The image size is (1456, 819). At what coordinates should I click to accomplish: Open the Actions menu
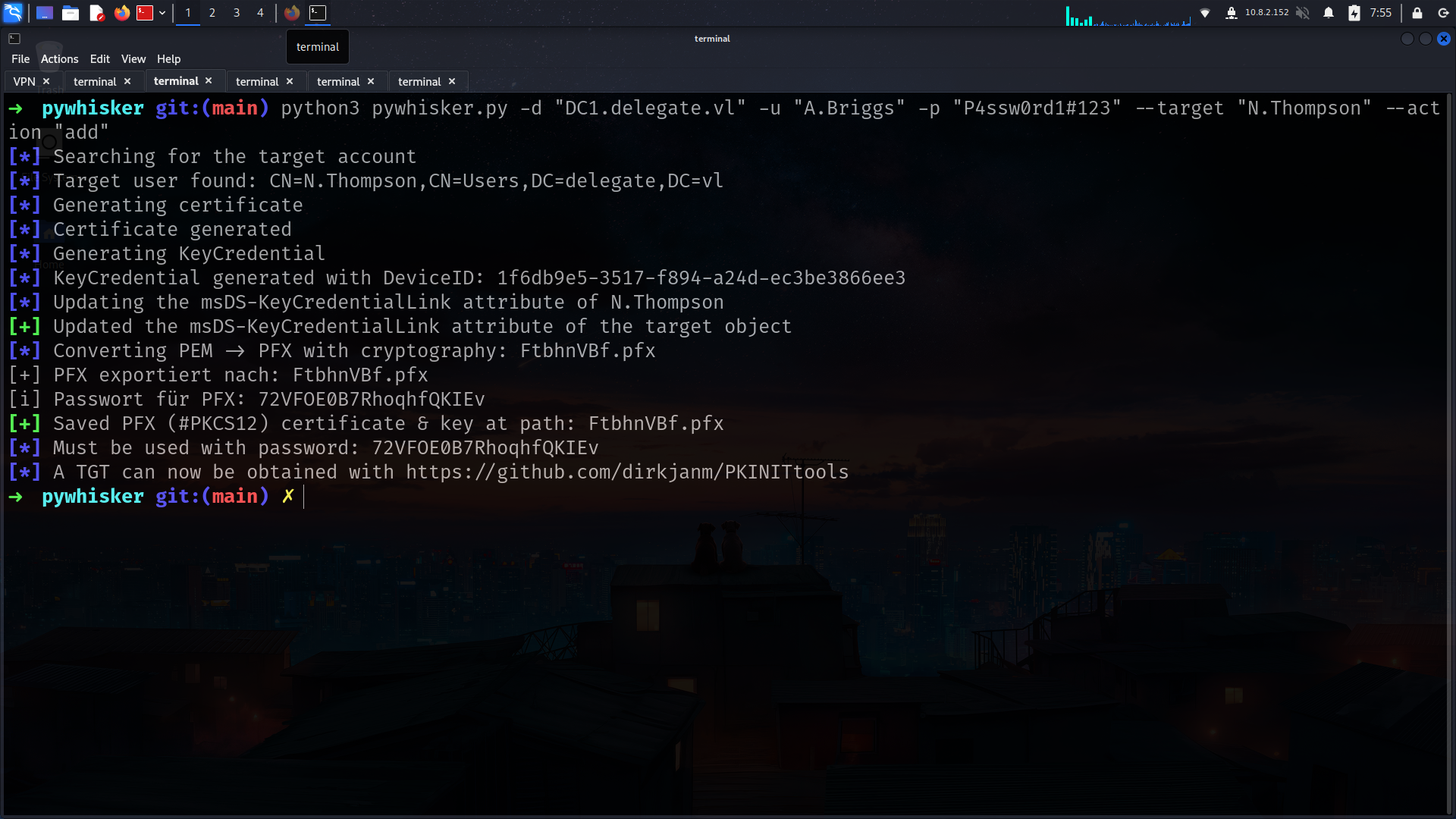click(x=59, y=59)
